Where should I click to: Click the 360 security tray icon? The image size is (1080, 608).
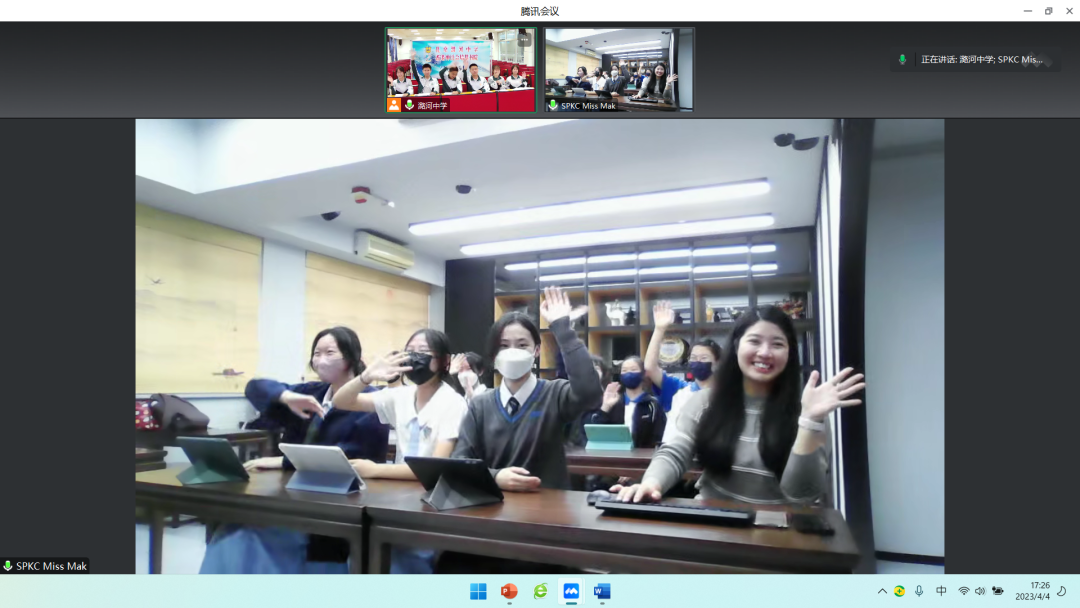899,591
